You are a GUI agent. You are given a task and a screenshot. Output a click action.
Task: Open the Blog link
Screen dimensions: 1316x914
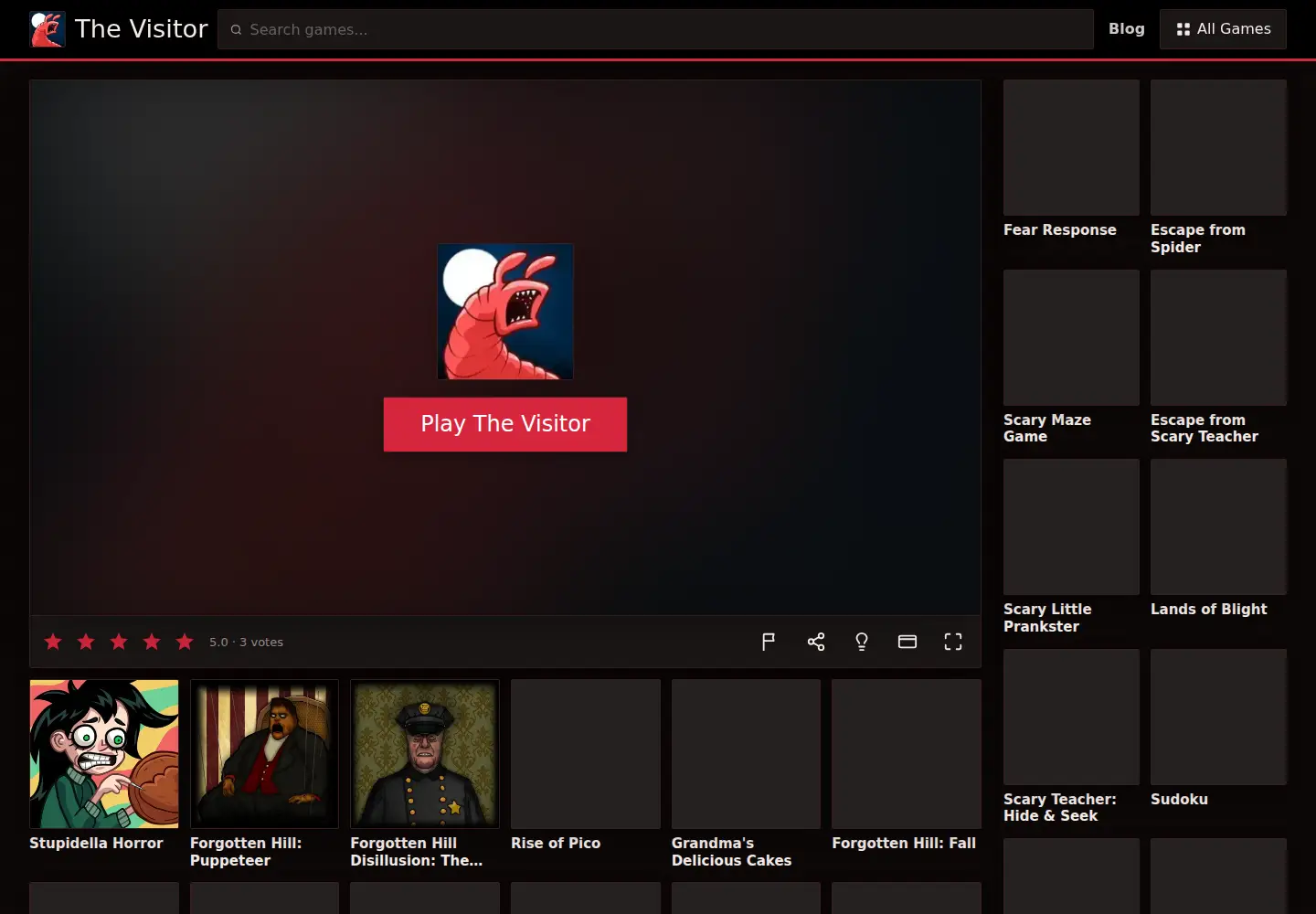click(1127, 29)
